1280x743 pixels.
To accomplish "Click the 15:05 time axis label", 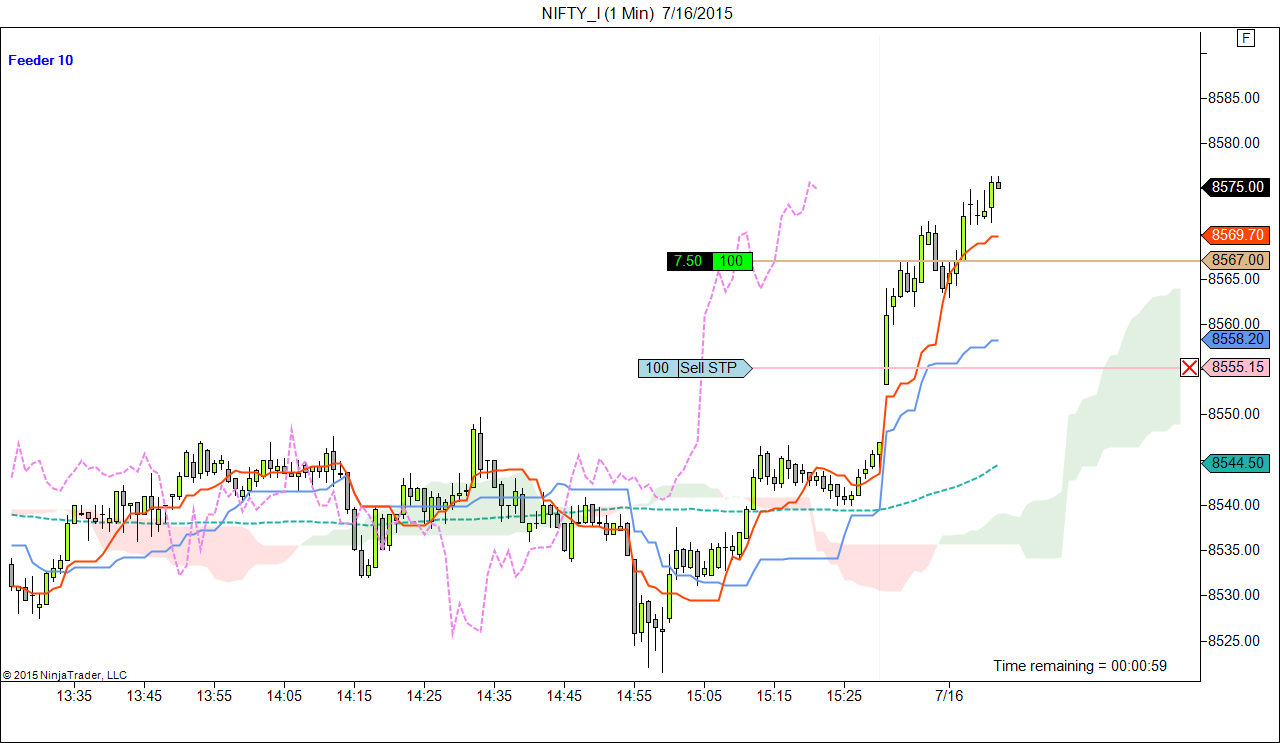I will pos(704,695).
